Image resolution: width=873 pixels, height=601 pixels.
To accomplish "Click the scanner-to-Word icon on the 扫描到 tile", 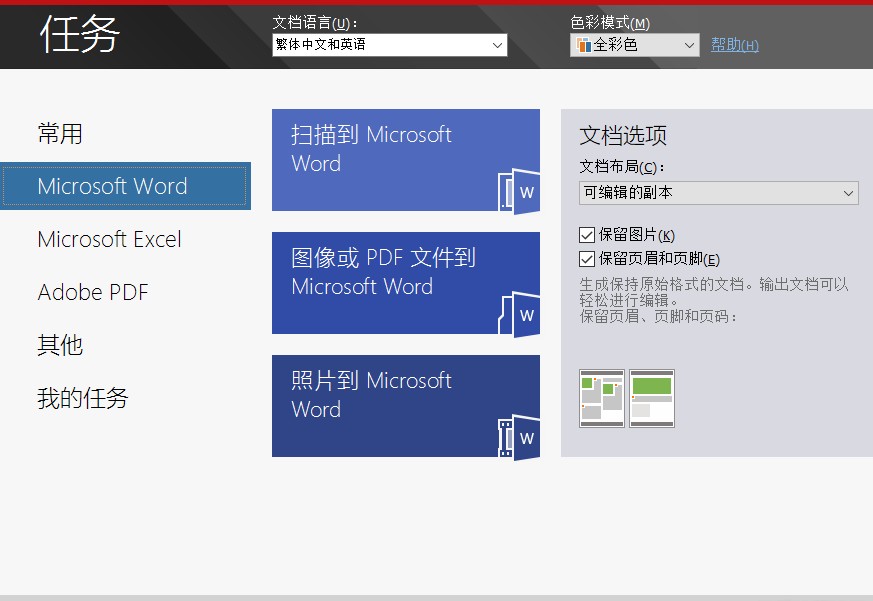I will point(519,192).
